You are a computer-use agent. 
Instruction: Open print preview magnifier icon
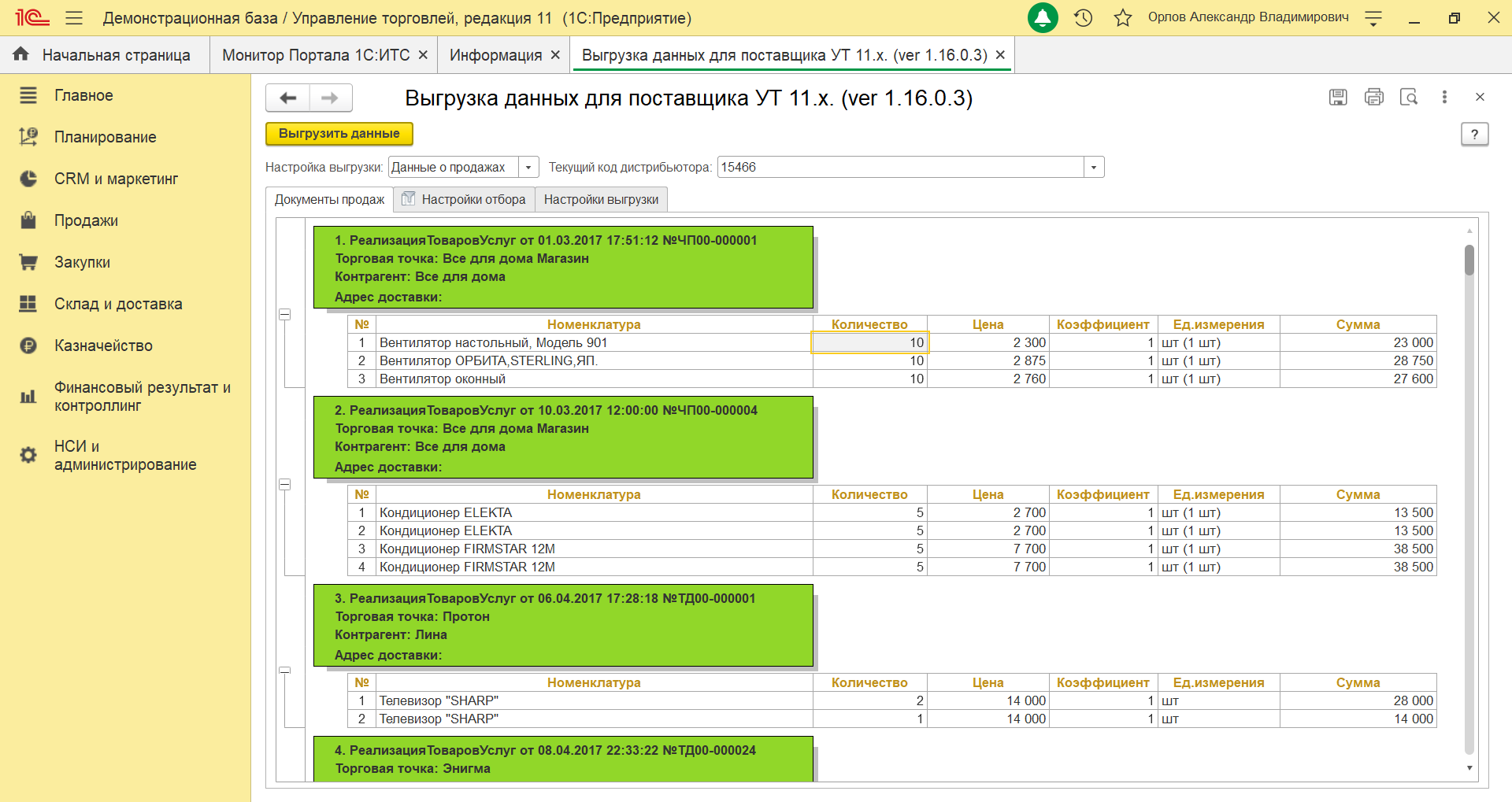1409,97
